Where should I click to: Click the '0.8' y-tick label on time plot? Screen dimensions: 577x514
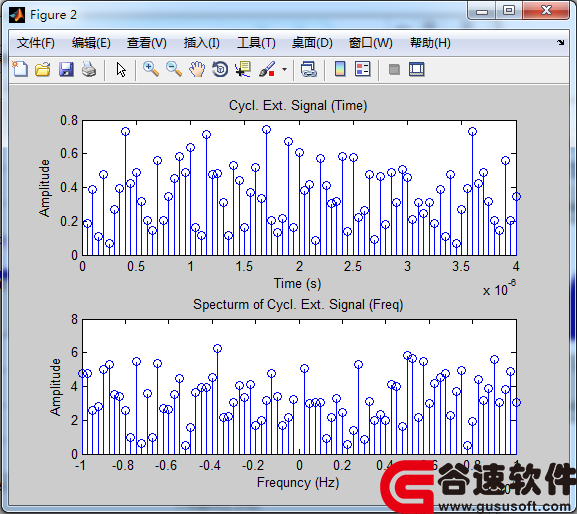coord(69,120)
